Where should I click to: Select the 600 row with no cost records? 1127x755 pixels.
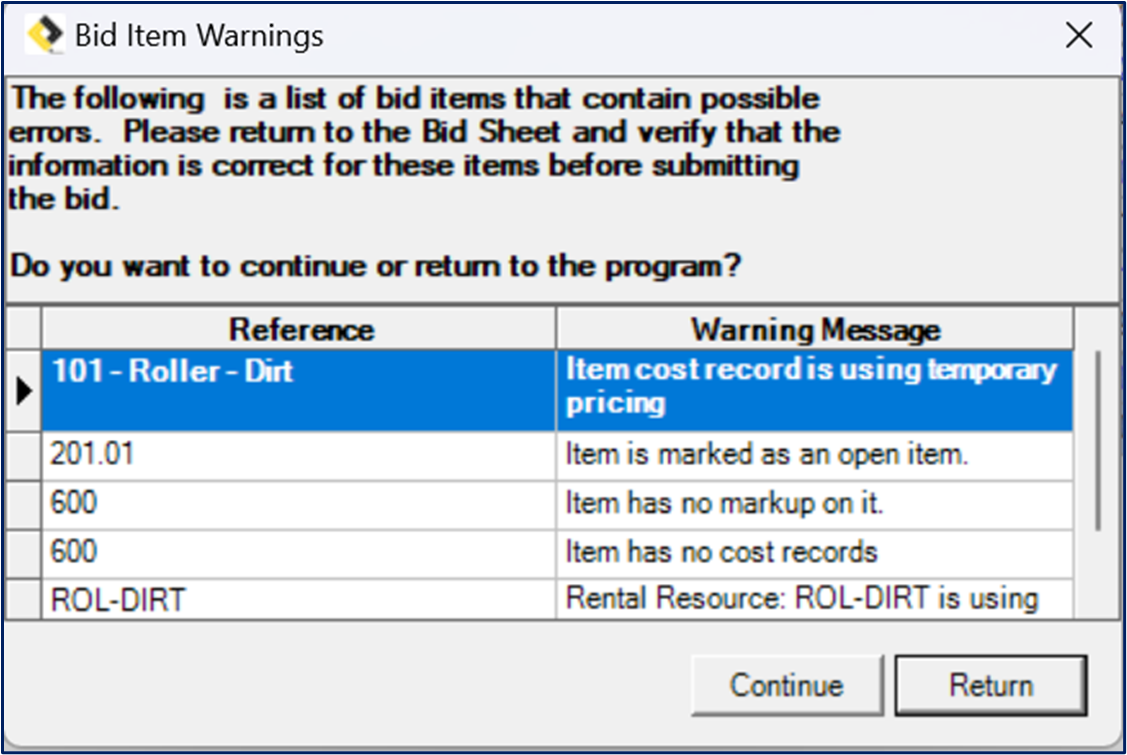[x=300, y=551]
